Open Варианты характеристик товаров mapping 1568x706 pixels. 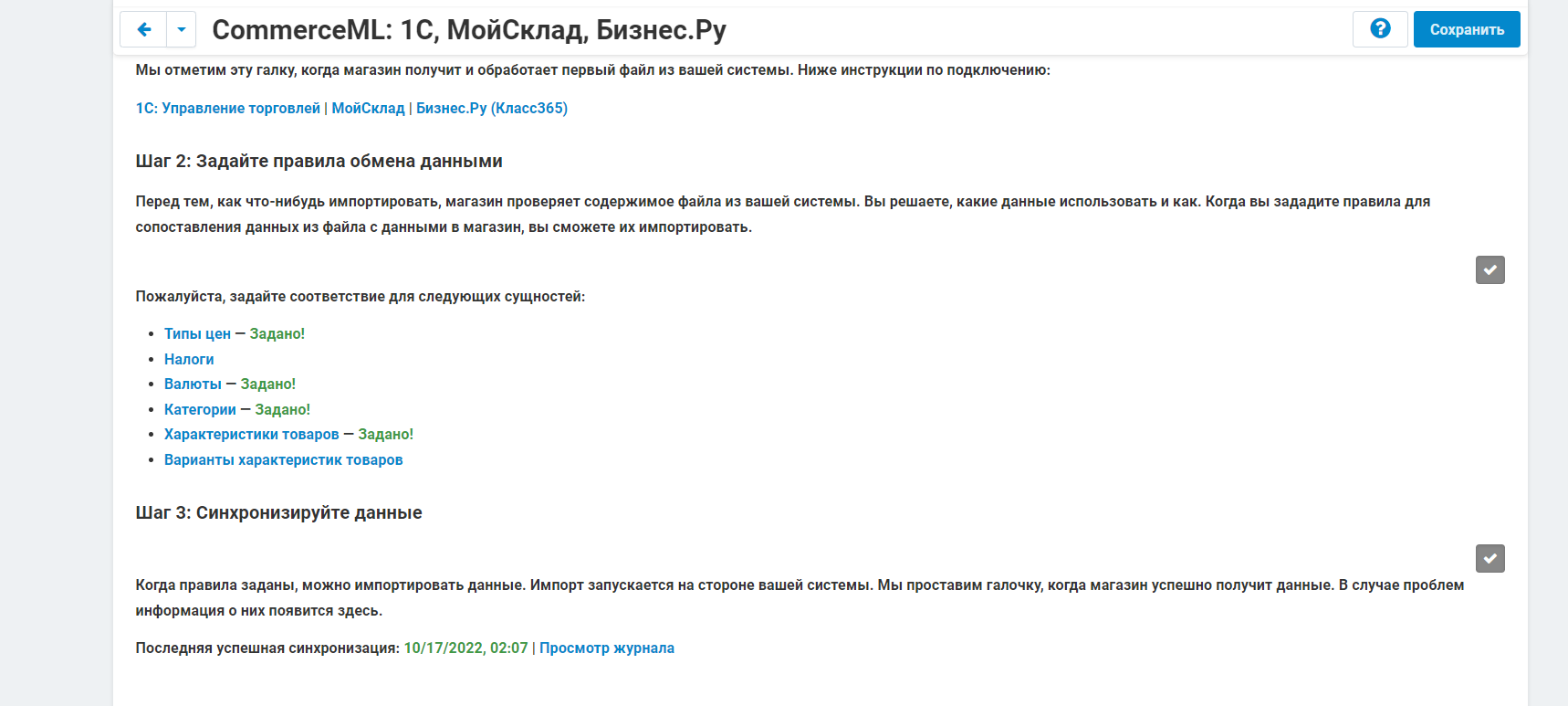284,459
